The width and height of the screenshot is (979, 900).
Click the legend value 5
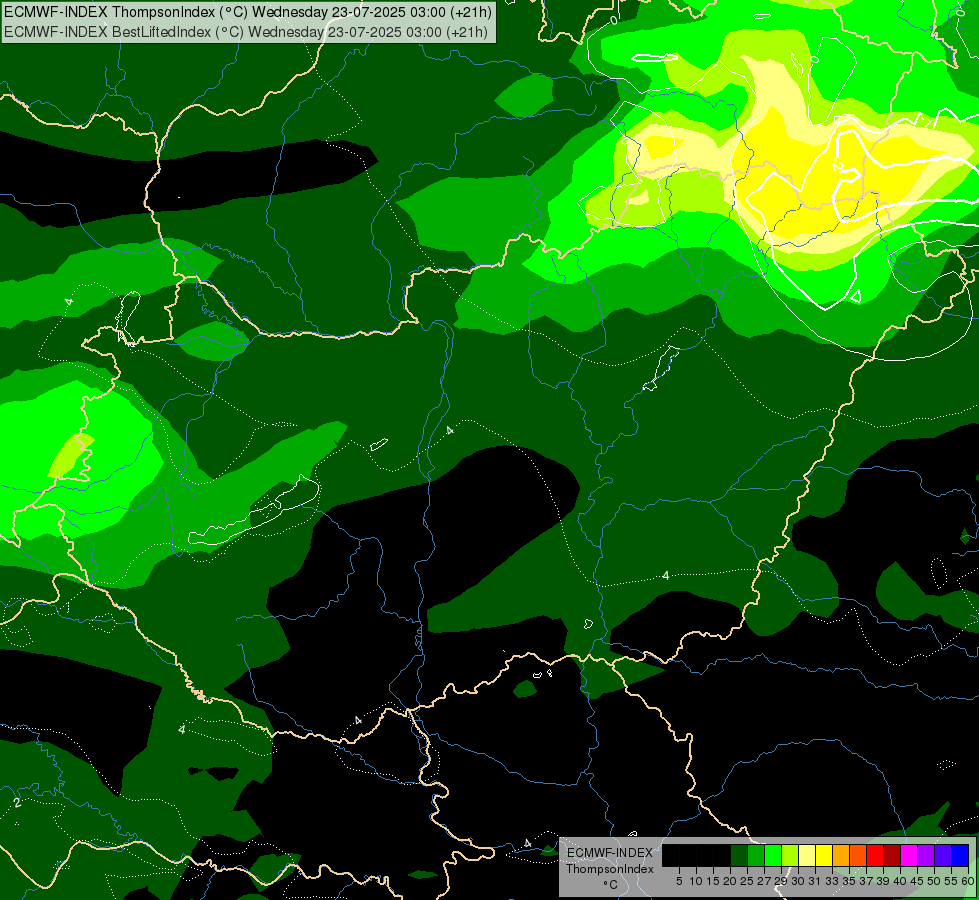pyautogui.click(x=679, y=881)
